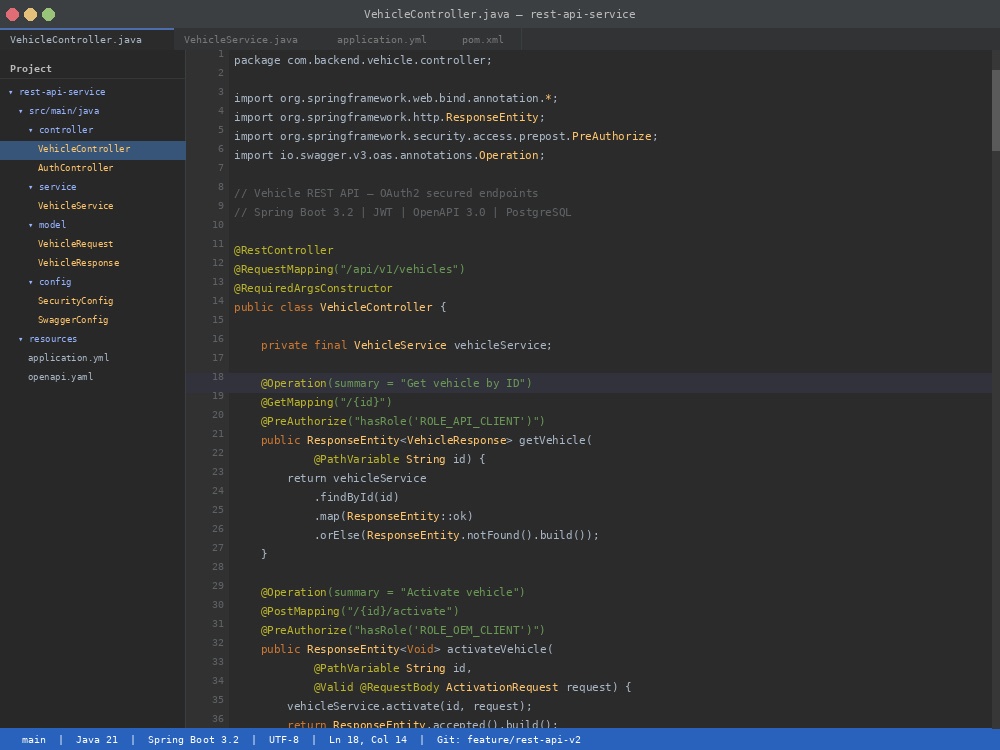This screenshot has height=750, width=1000.
Task: Click line number 29 in gutter
Action: (218, 586)
